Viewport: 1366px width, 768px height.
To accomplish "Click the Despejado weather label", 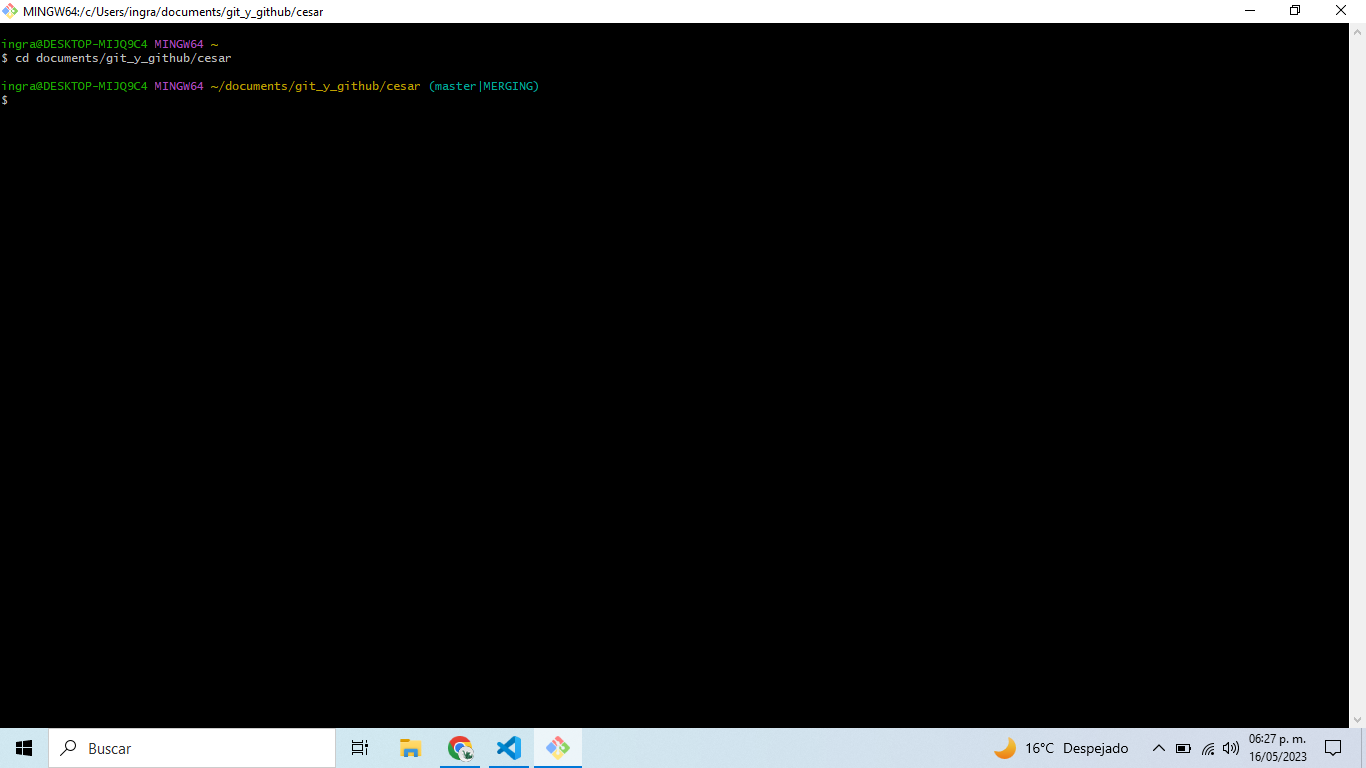I will [1095, 748].
